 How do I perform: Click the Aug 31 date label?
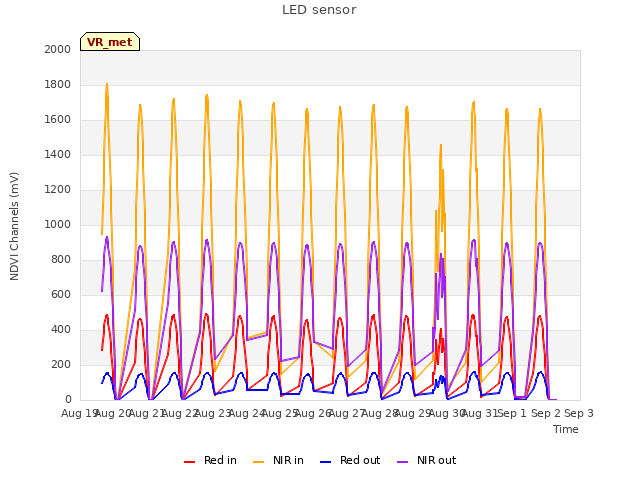click(479, 413)
